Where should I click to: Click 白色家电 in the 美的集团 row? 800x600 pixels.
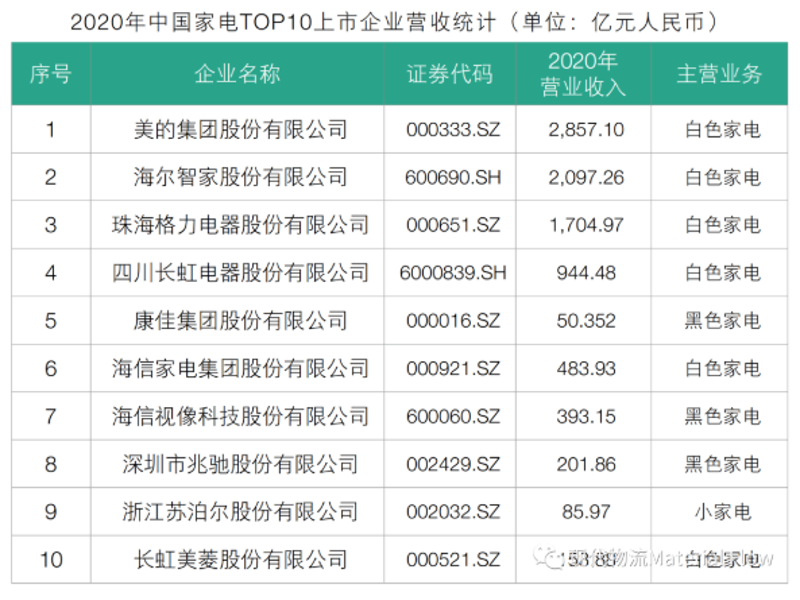[723, 130]
